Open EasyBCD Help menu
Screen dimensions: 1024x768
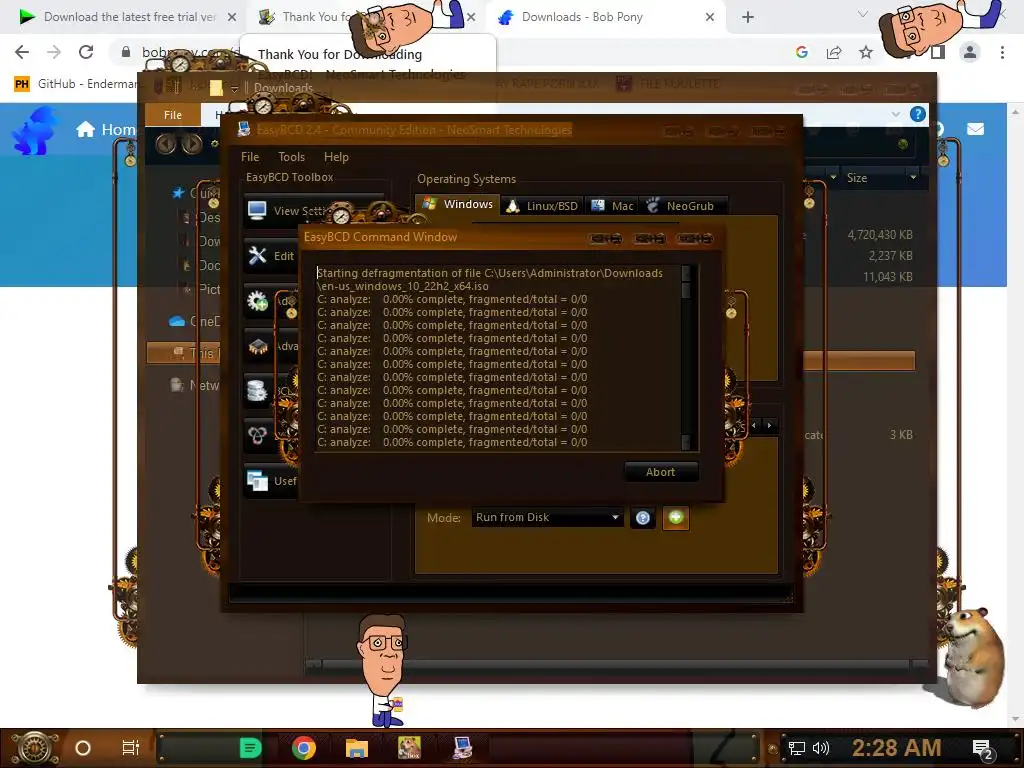tap(336, 157)
